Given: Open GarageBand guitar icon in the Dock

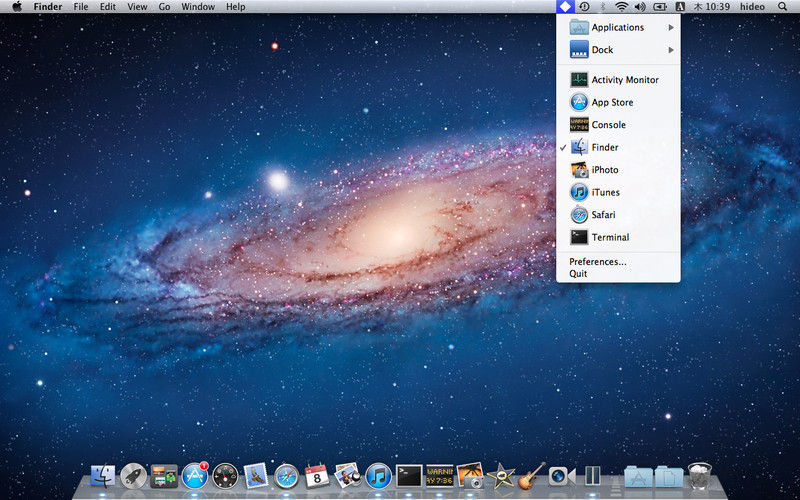Looking at the screenshot, I should (532, 476).
